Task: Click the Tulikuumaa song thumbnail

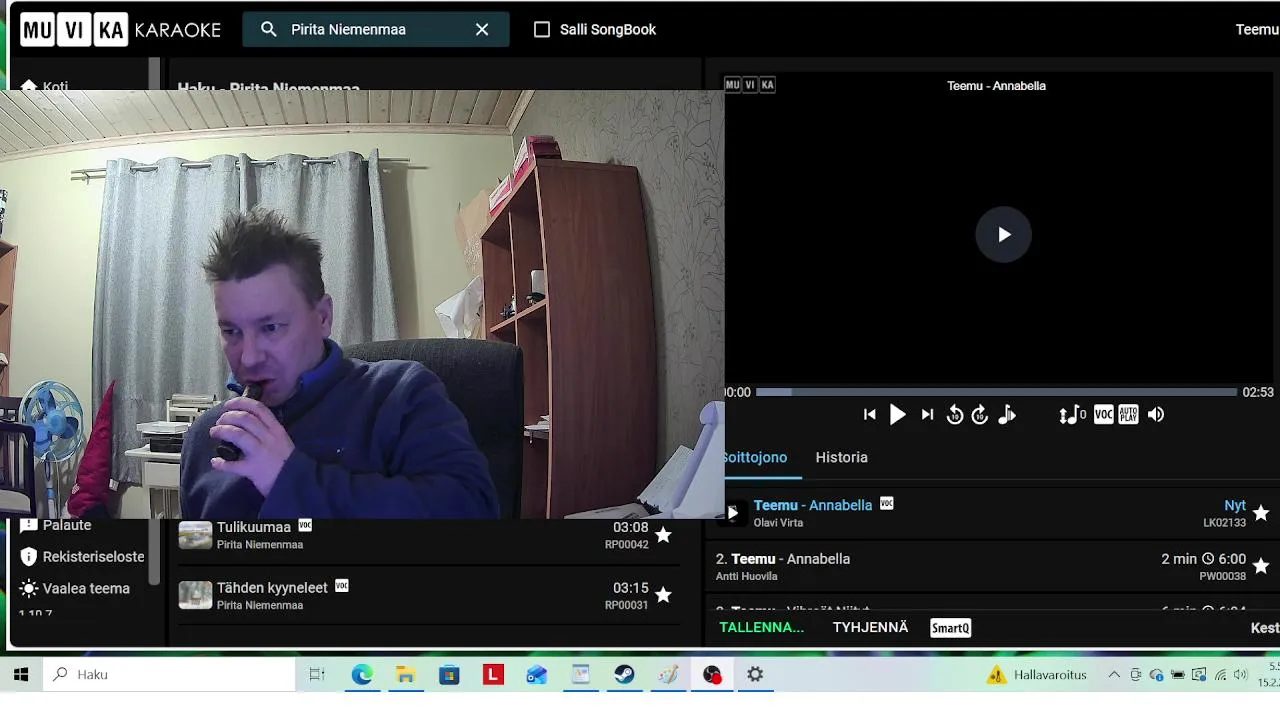Action: pos(195,535)
